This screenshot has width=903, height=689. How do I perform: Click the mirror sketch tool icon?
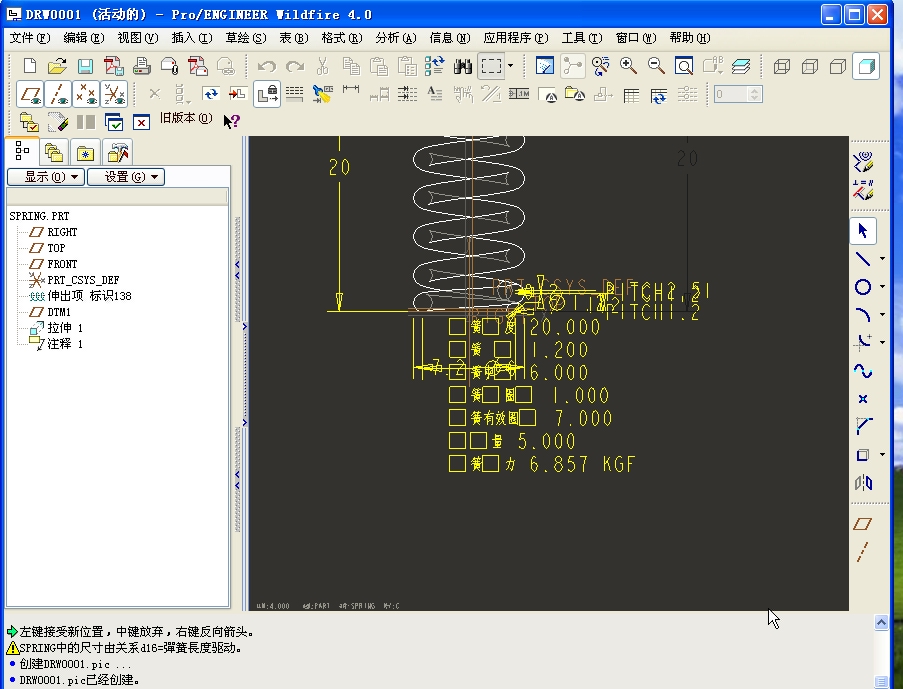pyautogui.click(x=863, y=483)
